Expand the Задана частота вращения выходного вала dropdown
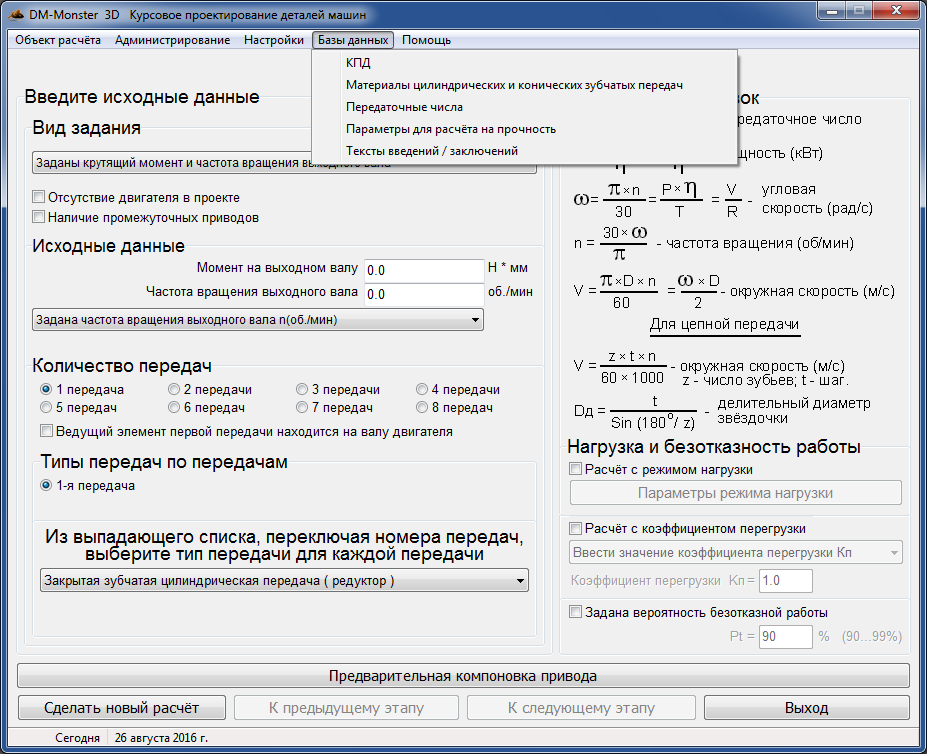The width and height of the screenshot is (927, 754). click(x=258, y=320)
